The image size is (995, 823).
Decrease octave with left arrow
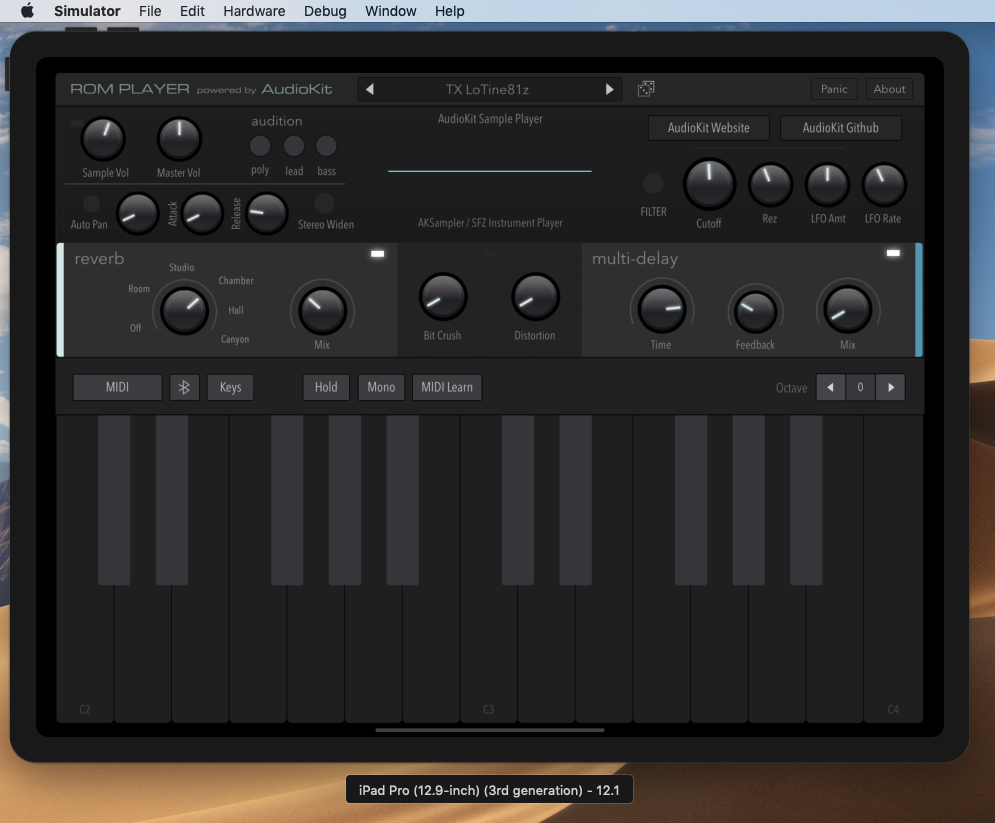coord(830,387)
